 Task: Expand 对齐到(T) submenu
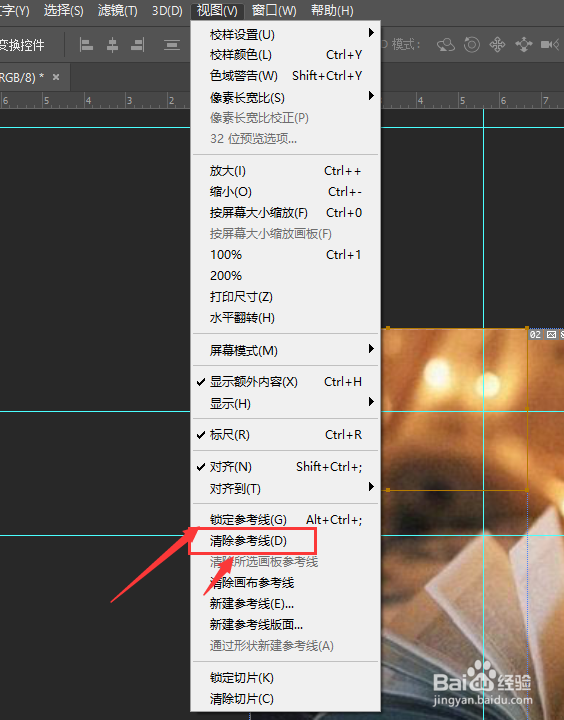point(285,489)
